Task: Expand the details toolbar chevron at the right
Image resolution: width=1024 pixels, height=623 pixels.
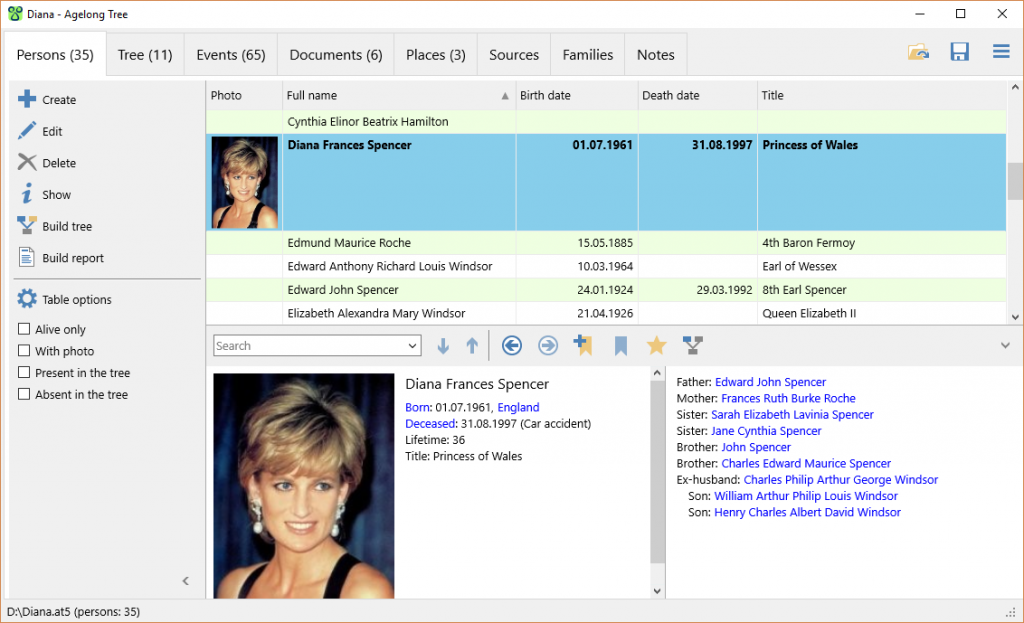Action: pos(1005,345)
